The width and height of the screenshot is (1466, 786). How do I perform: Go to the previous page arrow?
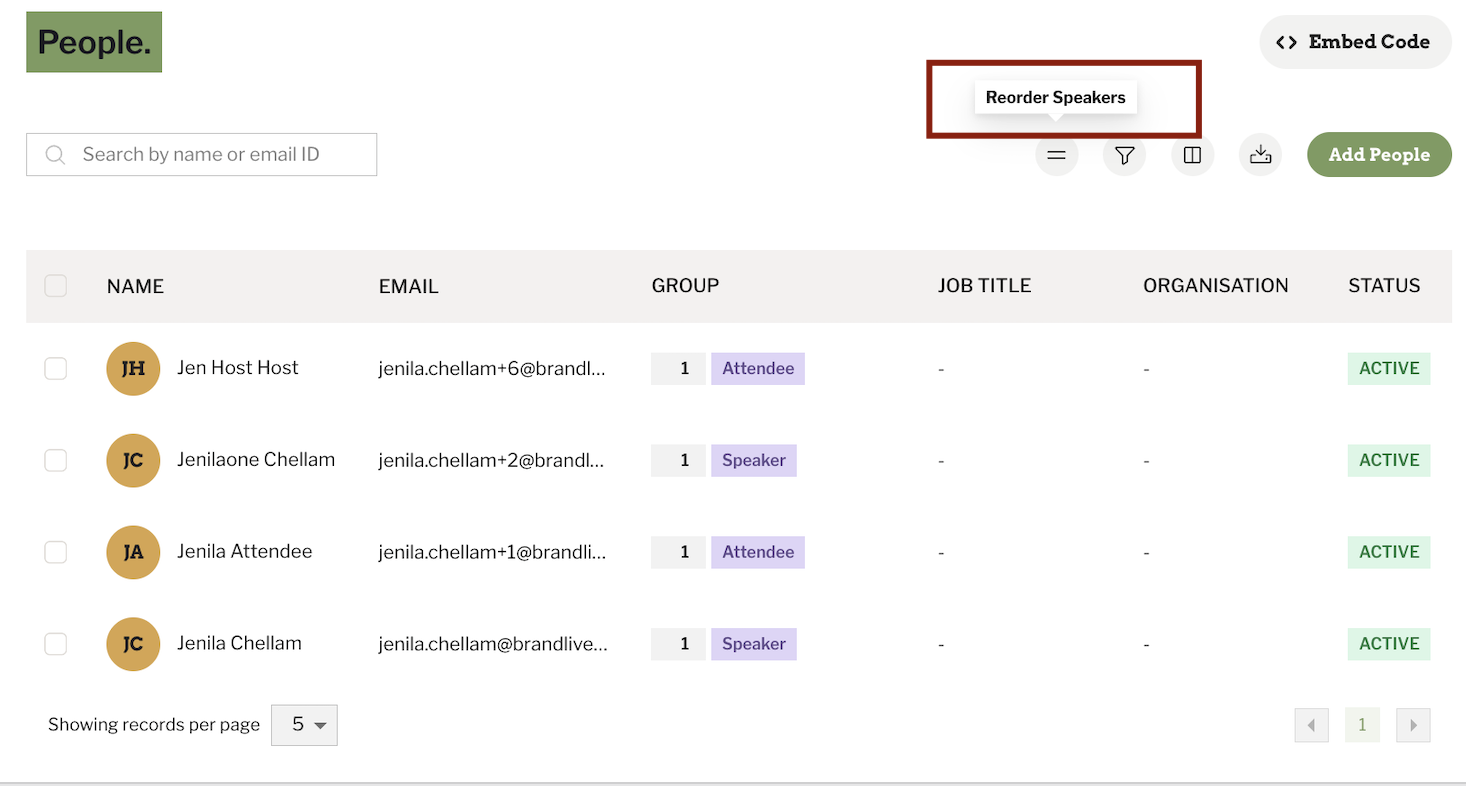pos(1311,725)
